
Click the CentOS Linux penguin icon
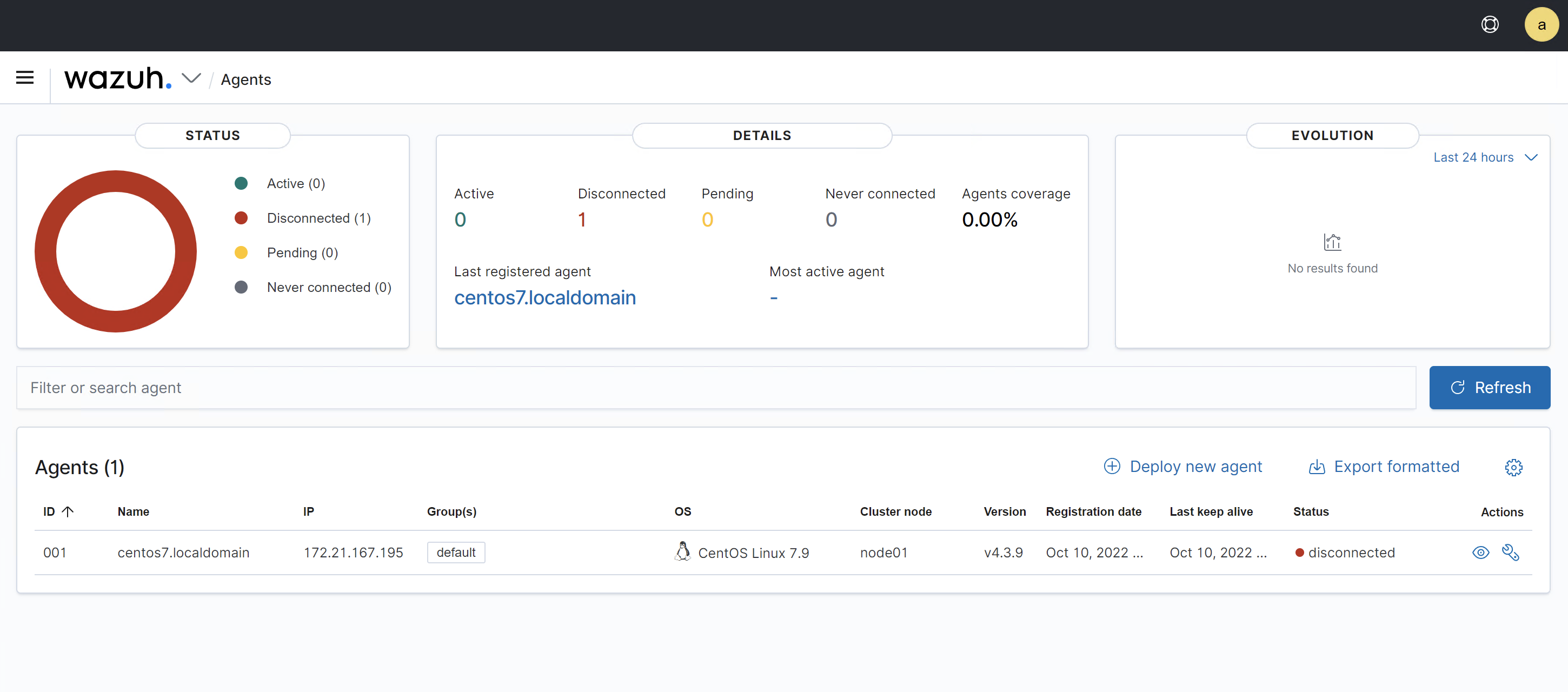tap(682, 551)
